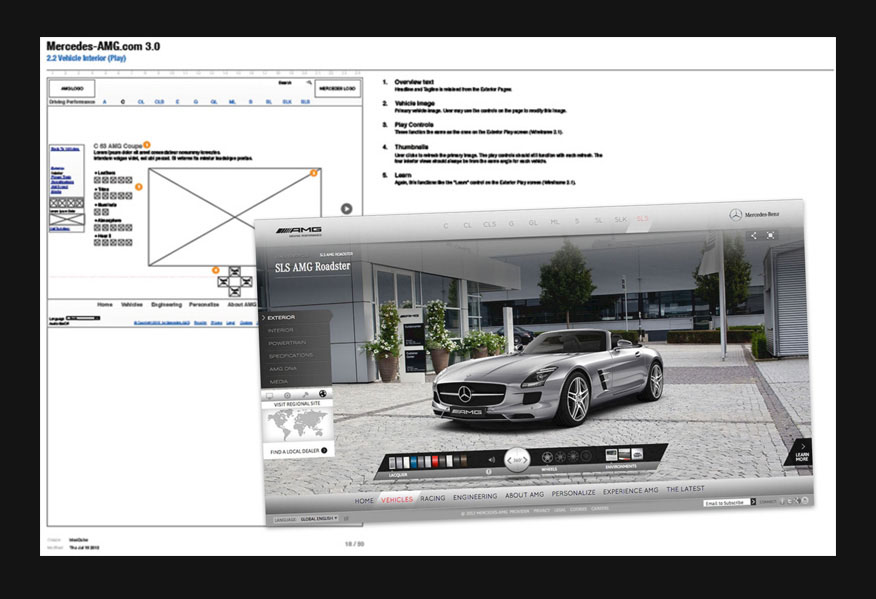876x599 pixels.
Task: Submit the email subscription arrow button
Action: tap(753, 502)
